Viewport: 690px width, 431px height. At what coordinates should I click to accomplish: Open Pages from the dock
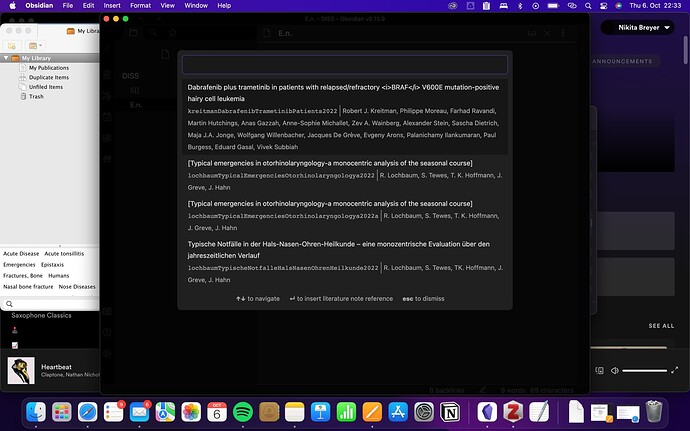click(372, 413)
